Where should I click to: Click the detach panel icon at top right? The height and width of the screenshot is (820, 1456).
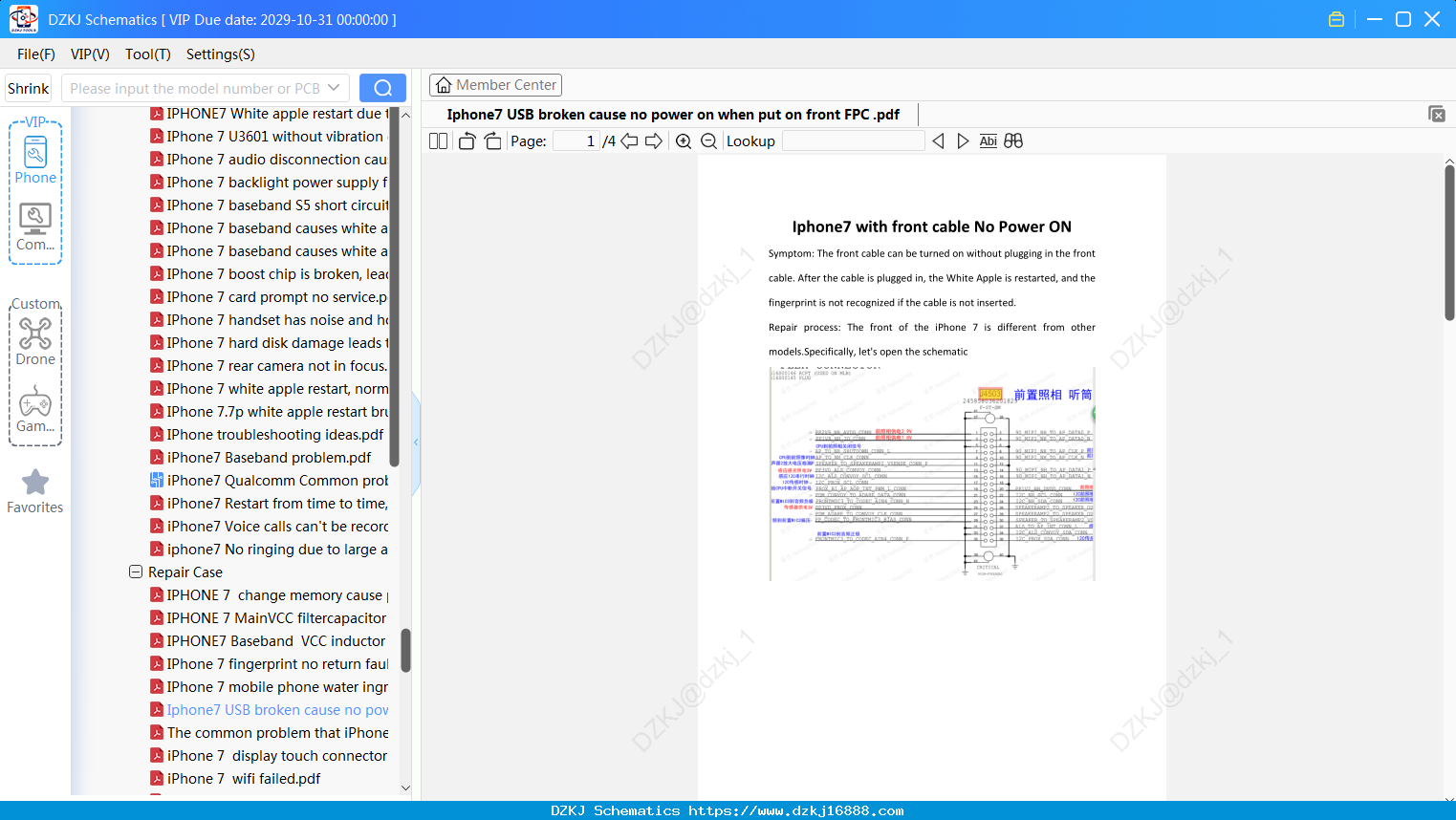pos(1437,114)
